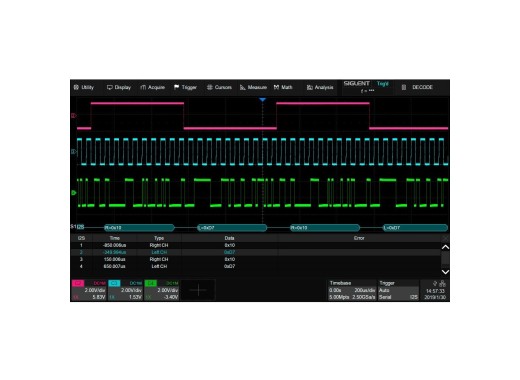Move decode list down with arrow
This screenshot has width=520, height=380.
(x=445, y=272)
